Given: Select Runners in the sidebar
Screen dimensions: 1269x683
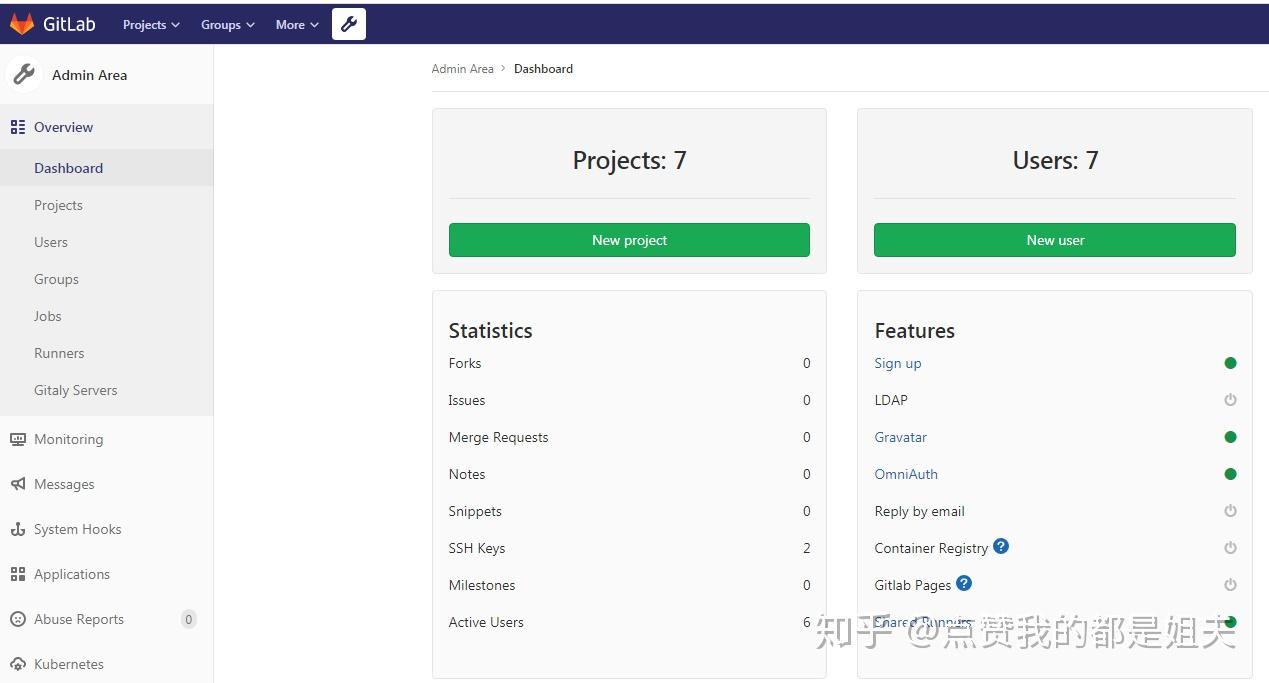Looking at the screenshot, I should pyautogui.click(x=59, y=353).
